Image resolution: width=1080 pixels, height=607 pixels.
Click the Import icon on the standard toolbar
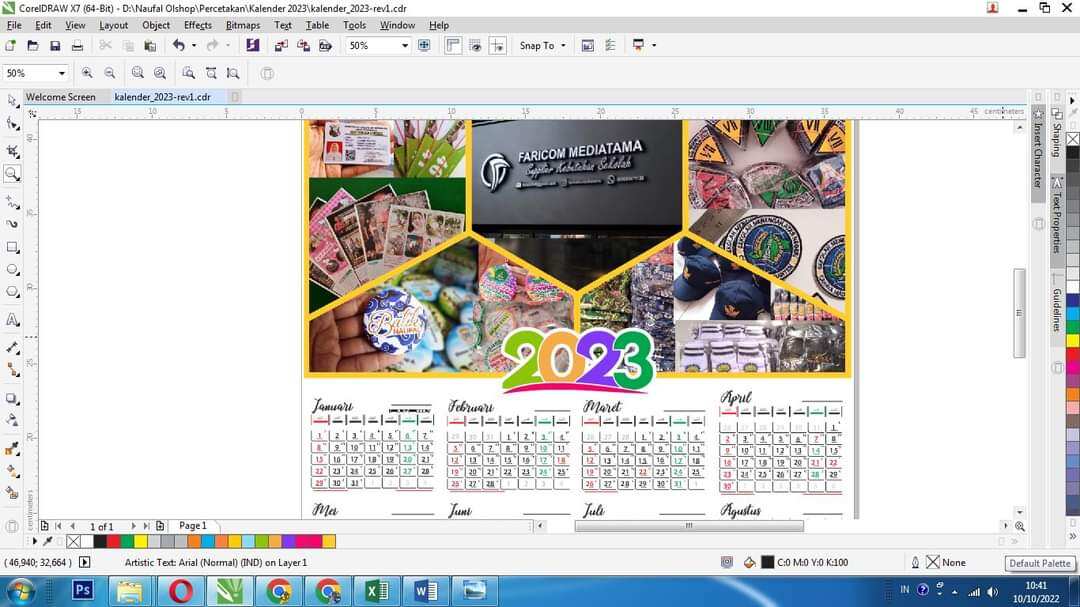coord(281,45)
